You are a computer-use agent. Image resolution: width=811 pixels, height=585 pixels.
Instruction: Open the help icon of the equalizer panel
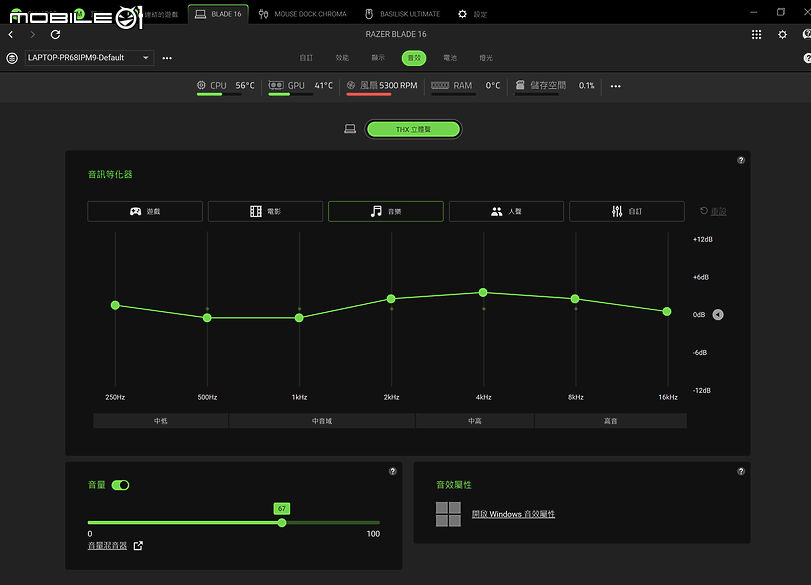point(741,160)
